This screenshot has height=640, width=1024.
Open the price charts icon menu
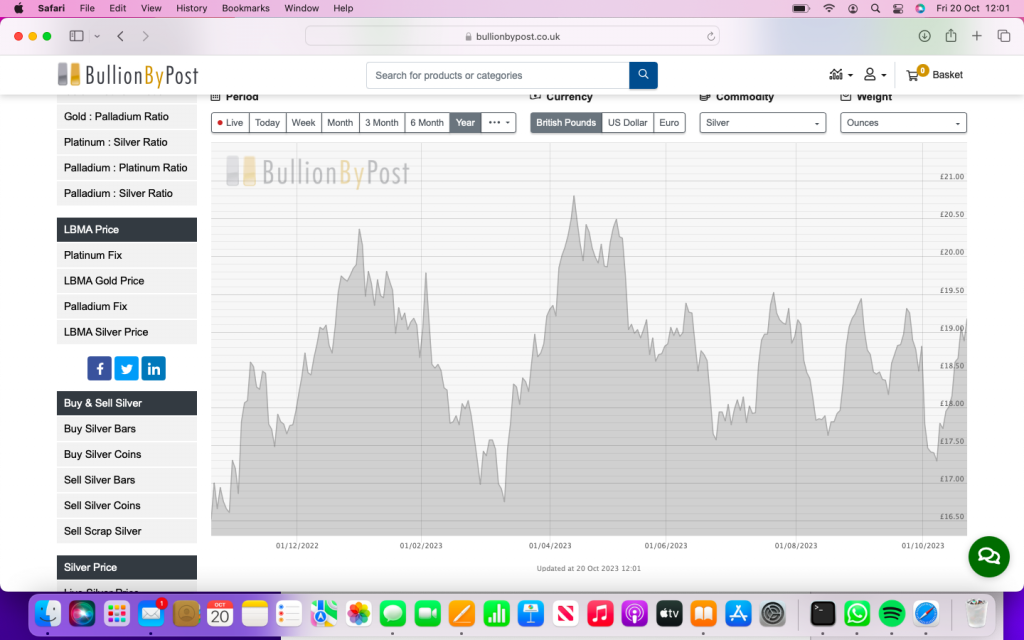point(840,75)
